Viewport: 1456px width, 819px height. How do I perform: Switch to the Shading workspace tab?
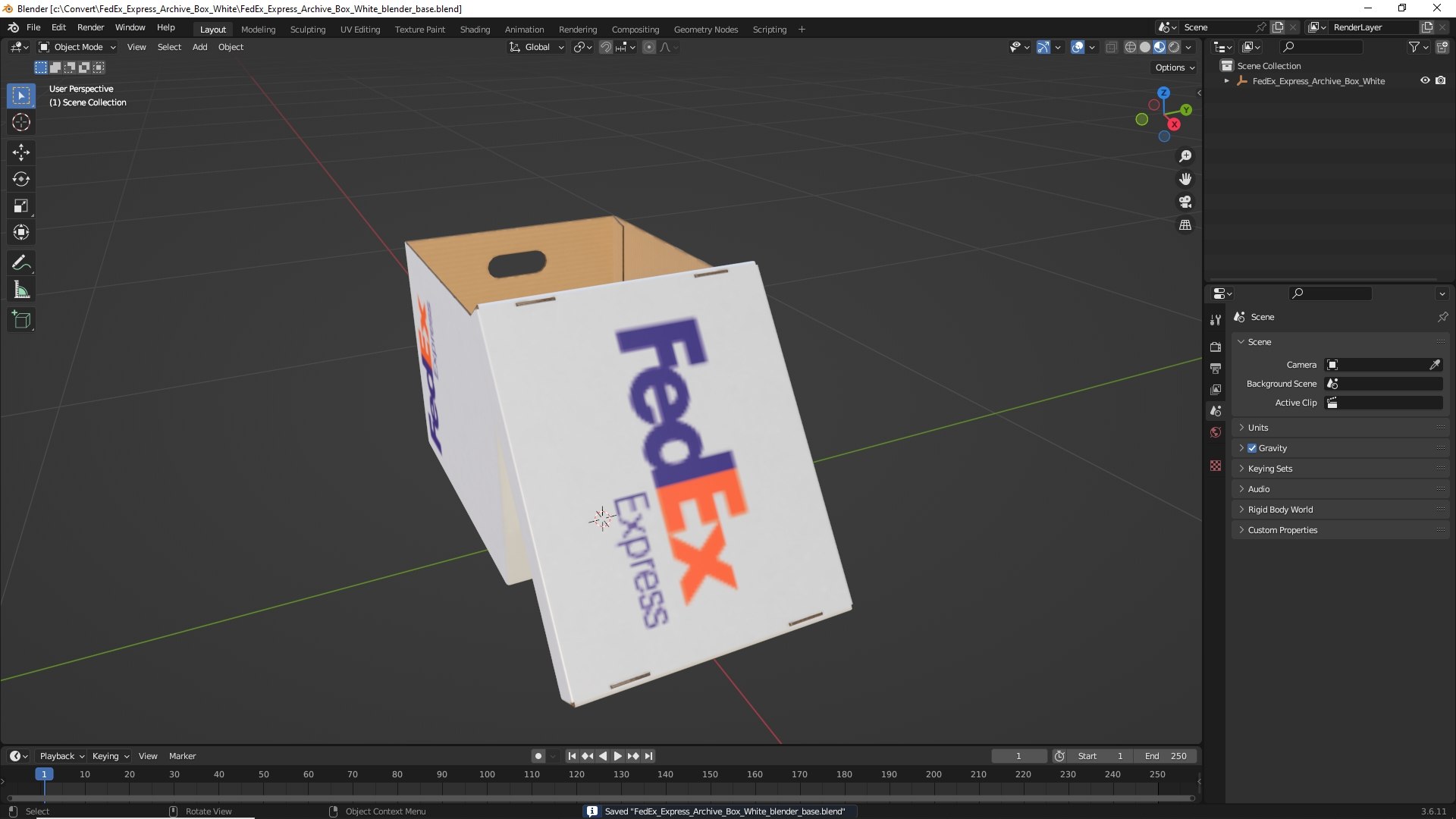click(x=475, y=30)
